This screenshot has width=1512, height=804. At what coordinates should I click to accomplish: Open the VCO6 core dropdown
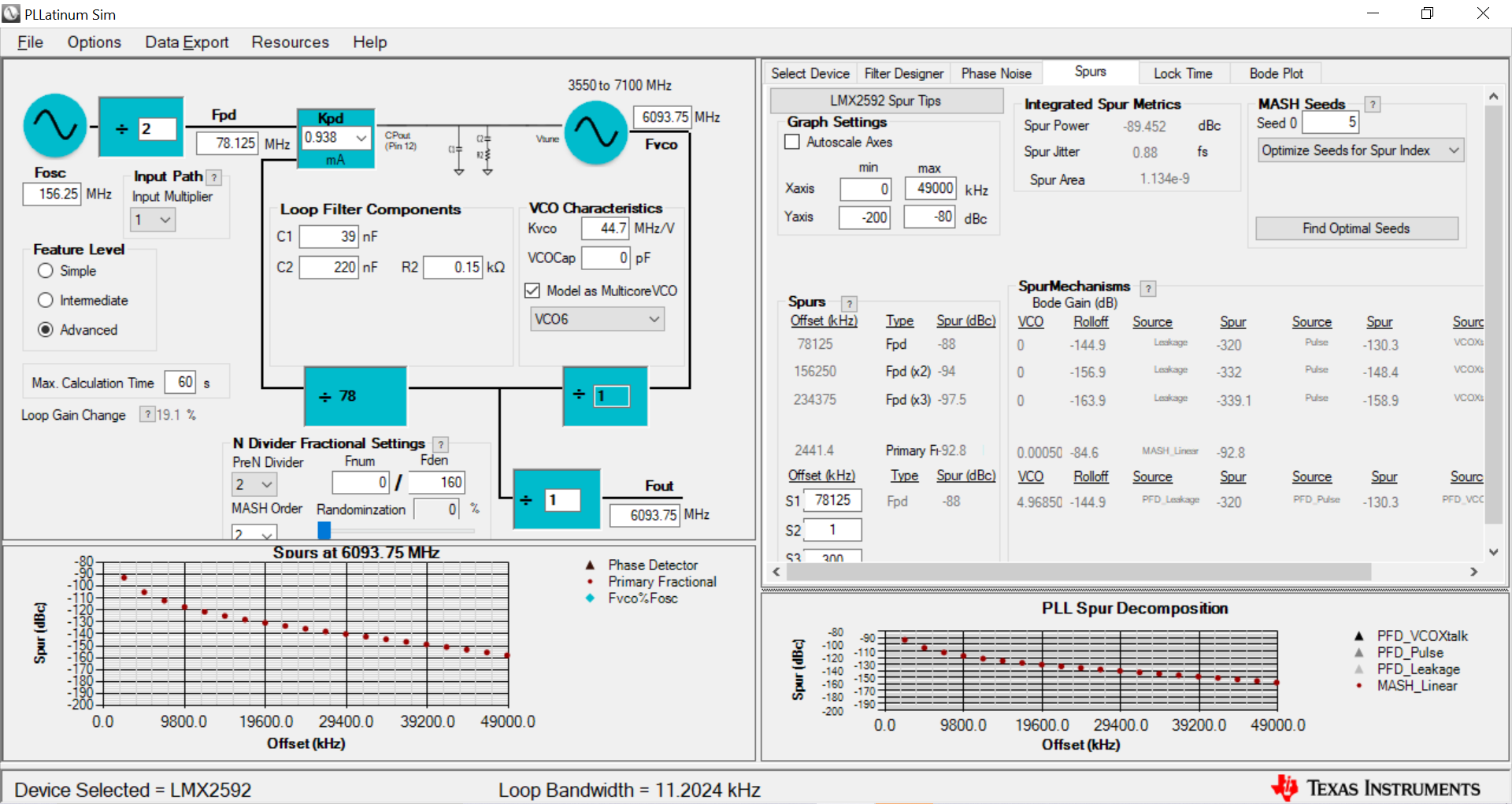(597, 319)
